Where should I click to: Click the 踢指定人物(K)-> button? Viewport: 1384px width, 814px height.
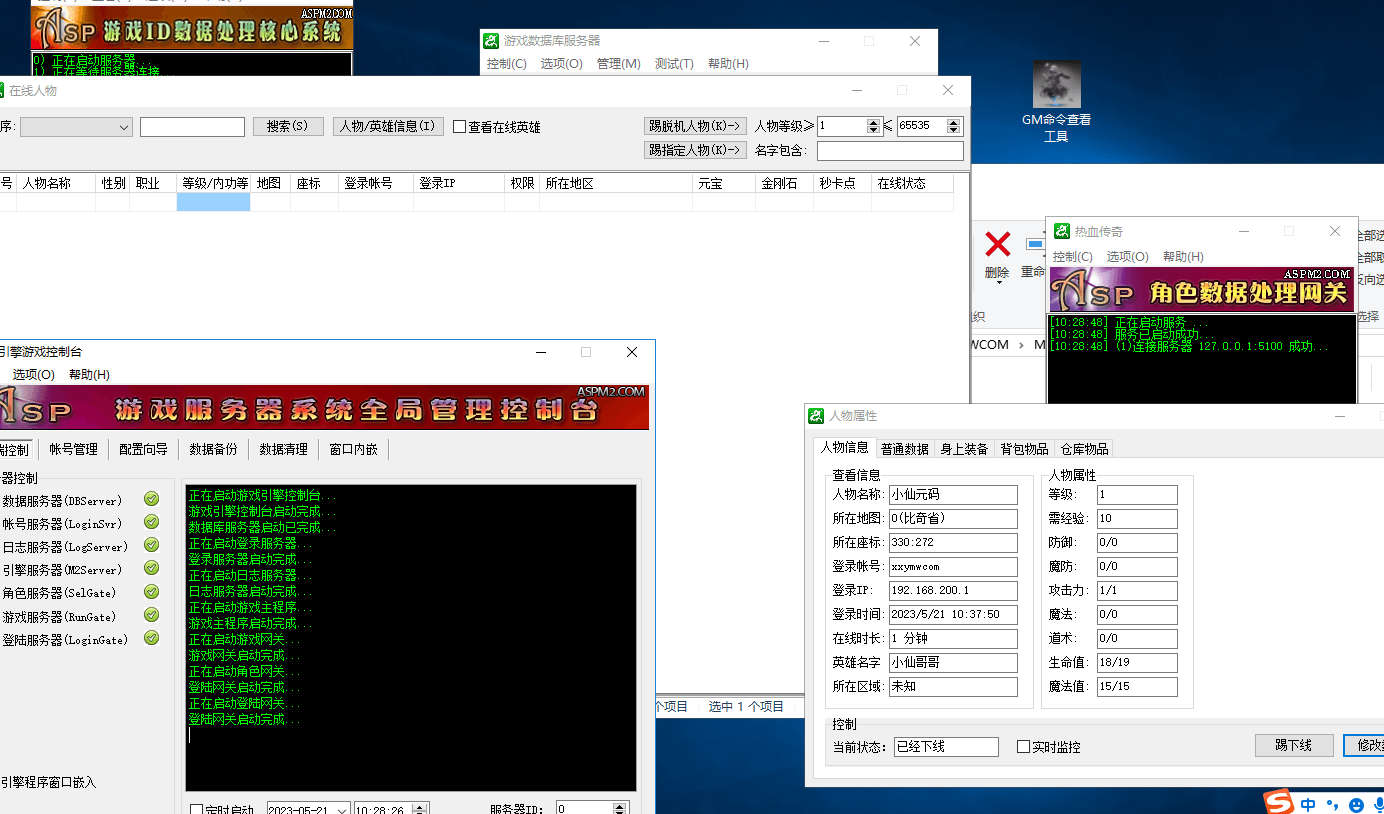695,150
